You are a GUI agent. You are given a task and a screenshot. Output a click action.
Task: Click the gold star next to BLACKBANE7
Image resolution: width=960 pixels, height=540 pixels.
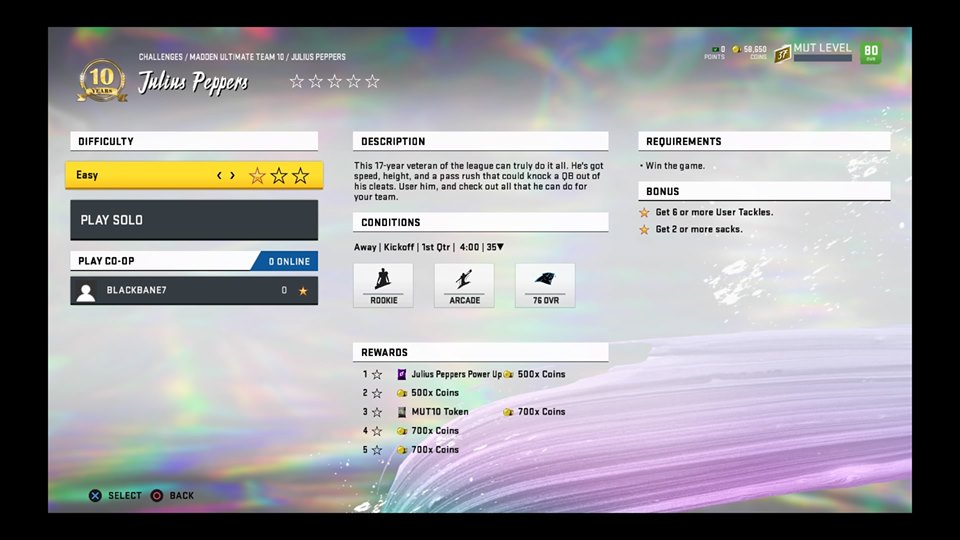point(303,291)
